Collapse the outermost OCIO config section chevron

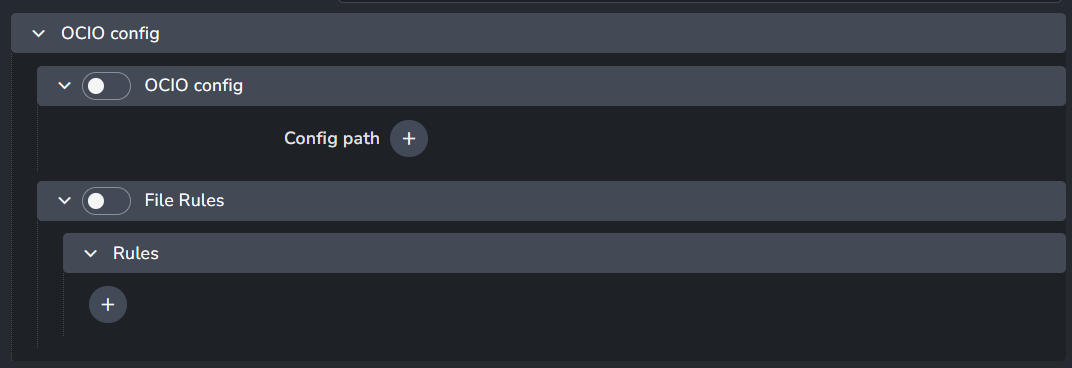(39, 33)
